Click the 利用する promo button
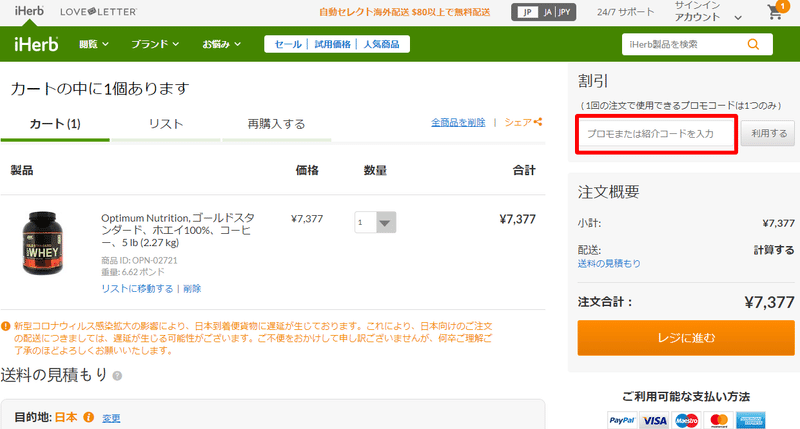This screenshot has width=800, height=429. (x=768, y=134)
